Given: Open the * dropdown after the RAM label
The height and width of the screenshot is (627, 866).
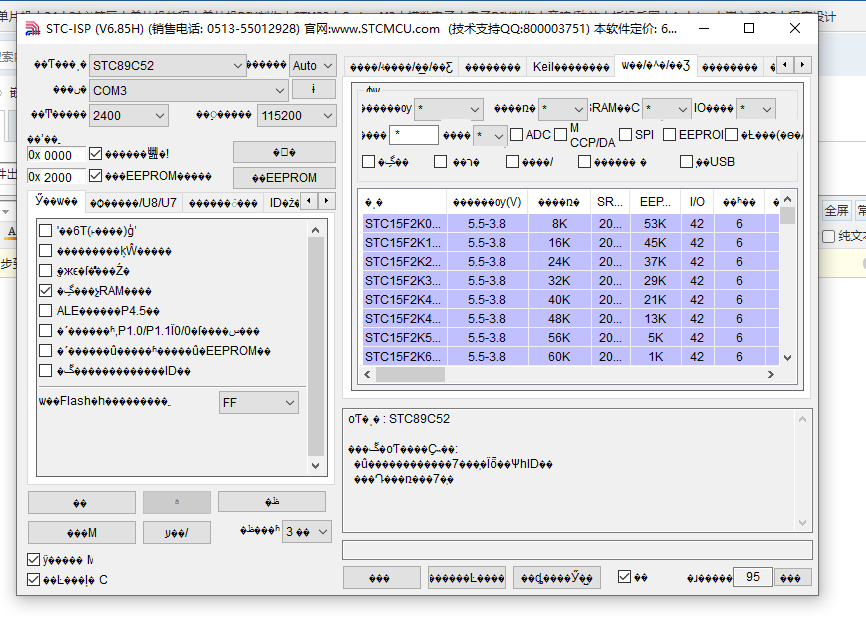Looking at the screenshot, I should (x=666, y=109).
